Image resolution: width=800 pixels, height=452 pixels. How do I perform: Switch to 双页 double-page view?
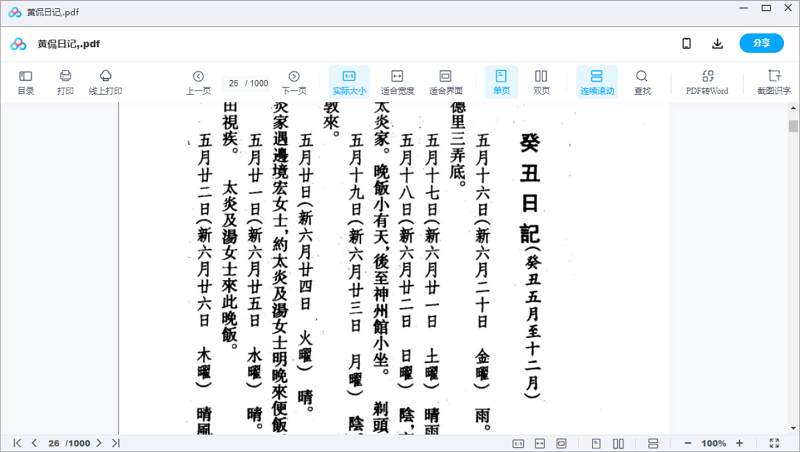(541, 82)
